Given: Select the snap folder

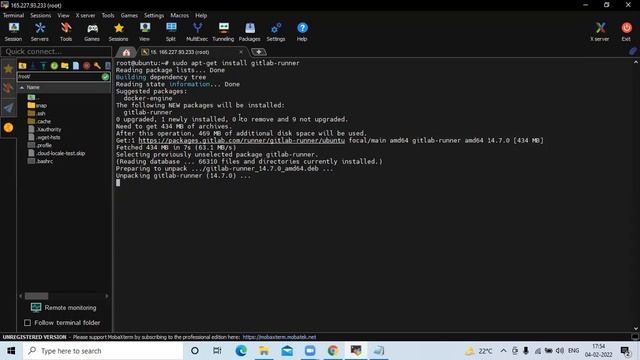Looking at the screenshot, I should coord(37,105).
